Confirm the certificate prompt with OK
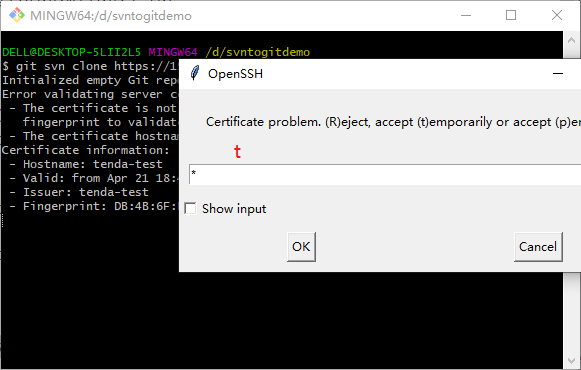Viewport: 581px width, 370px height. 301,247
